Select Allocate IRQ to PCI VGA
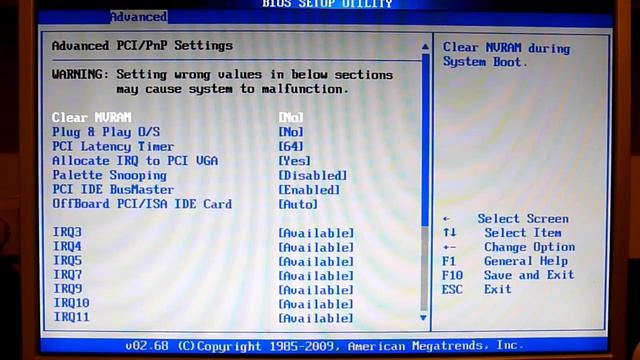This screenshot has height=360, width=640. tap(135, 161)
